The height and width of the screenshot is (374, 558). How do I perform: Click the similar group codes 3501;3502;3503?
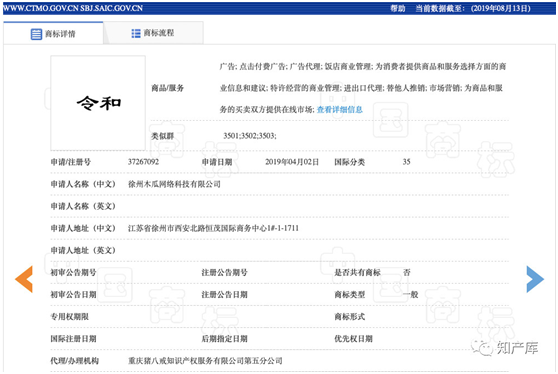point(250,136)
